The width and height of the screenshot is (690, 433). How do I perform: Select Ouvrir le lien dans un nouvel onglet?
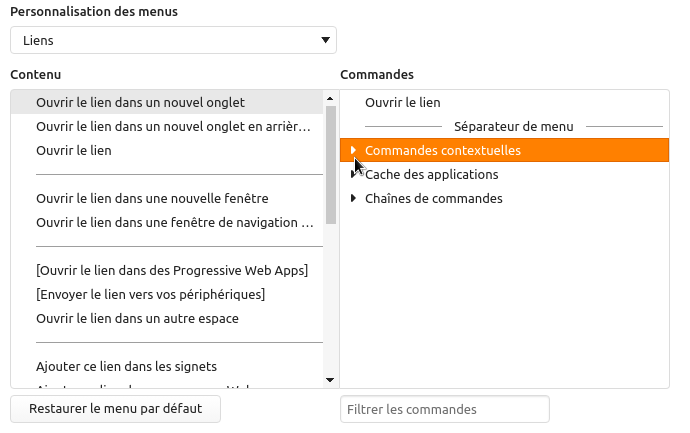pos(140,102)
